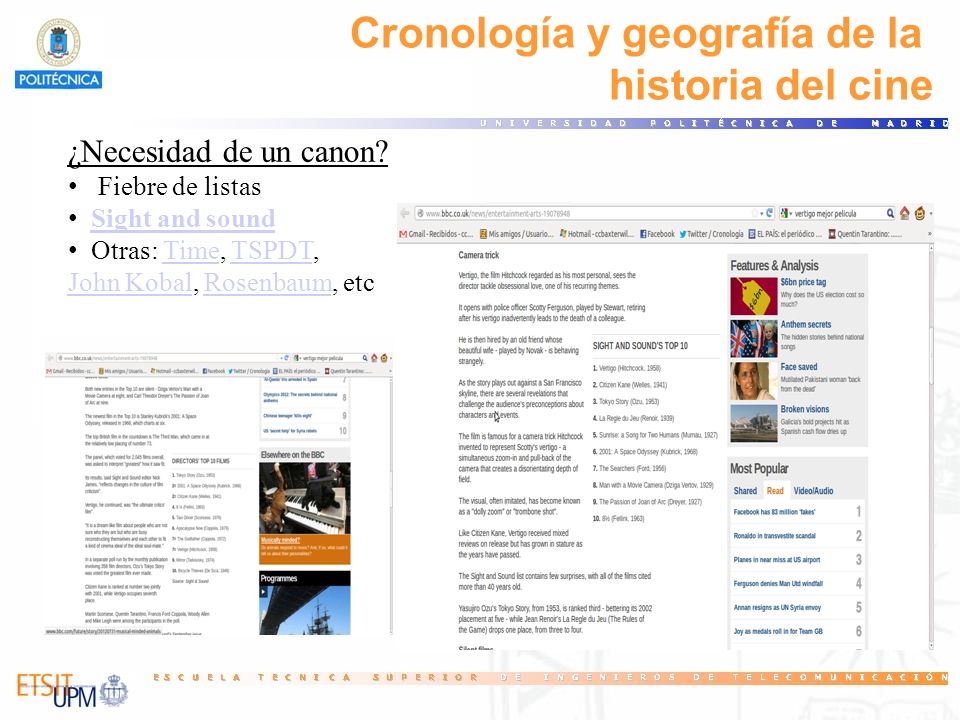960x720 pixels.
Task: Open the 'Anthem secrets' article link
Action: click(806, 324)
